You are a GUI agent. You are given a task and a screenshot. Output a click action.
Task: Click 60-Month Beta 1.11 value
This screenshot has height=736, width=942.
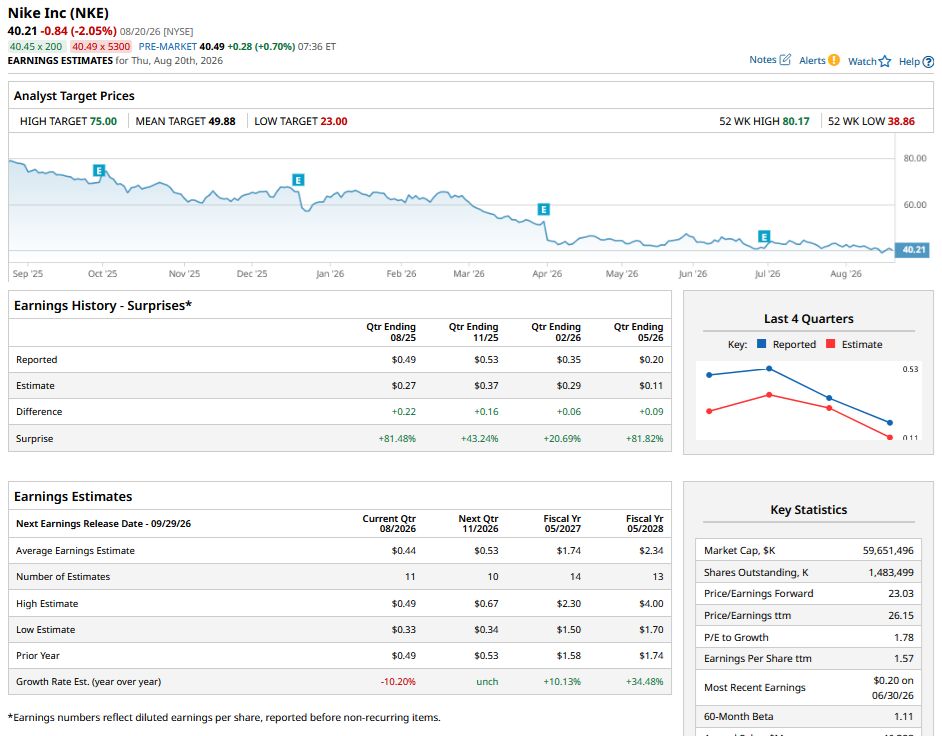[904, 717]
